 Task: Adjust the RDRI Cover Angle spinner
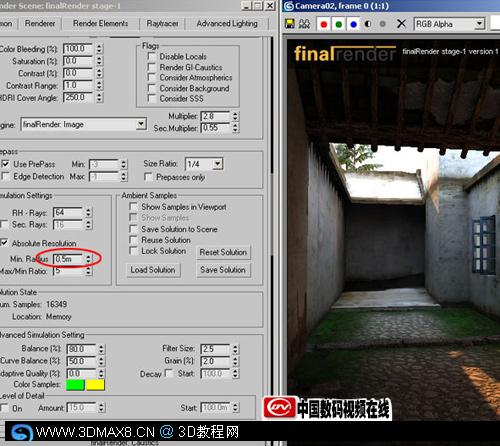point(99,98)
